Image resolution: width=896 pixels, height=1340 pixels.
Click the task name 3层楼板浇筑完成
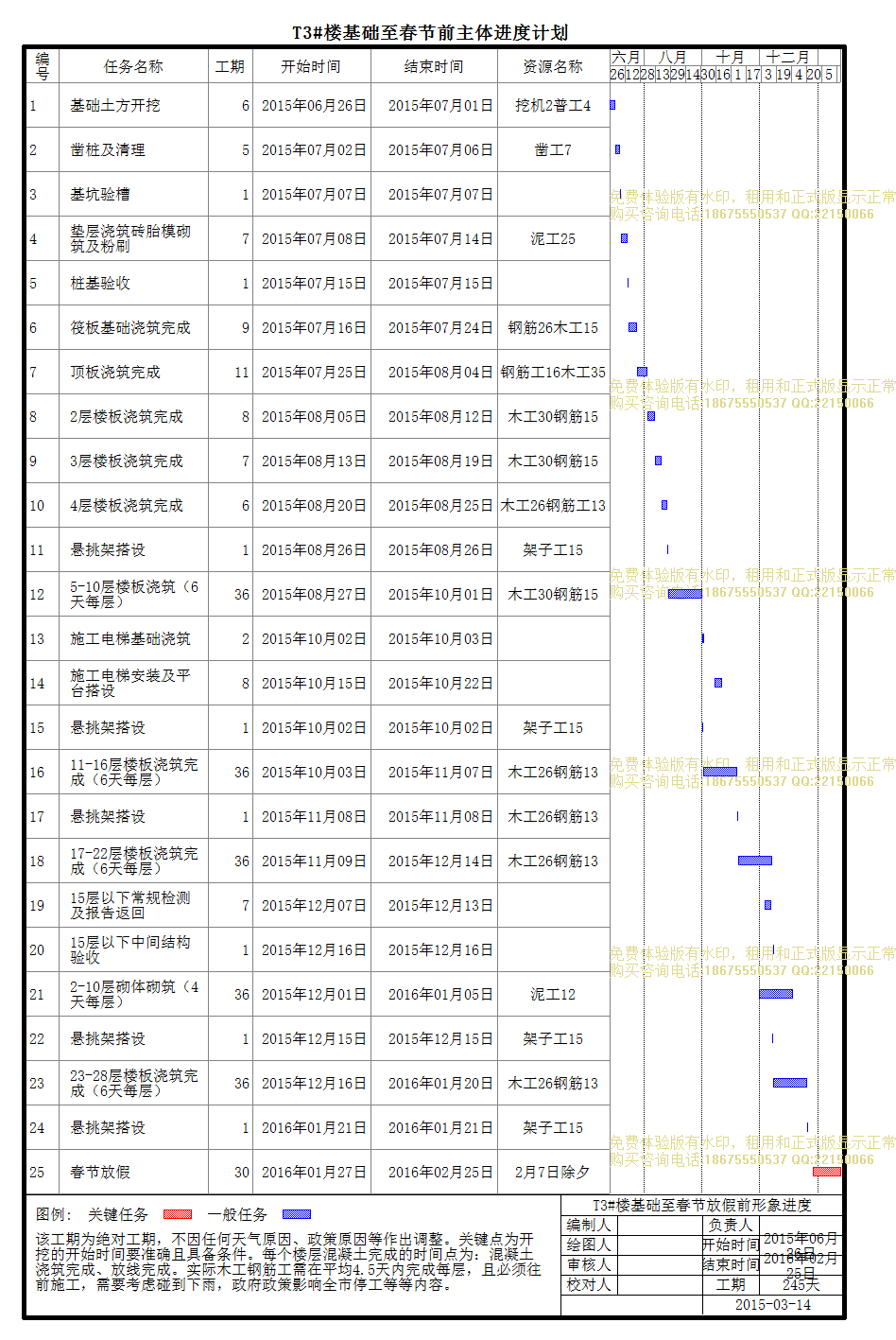click(127, 461)
